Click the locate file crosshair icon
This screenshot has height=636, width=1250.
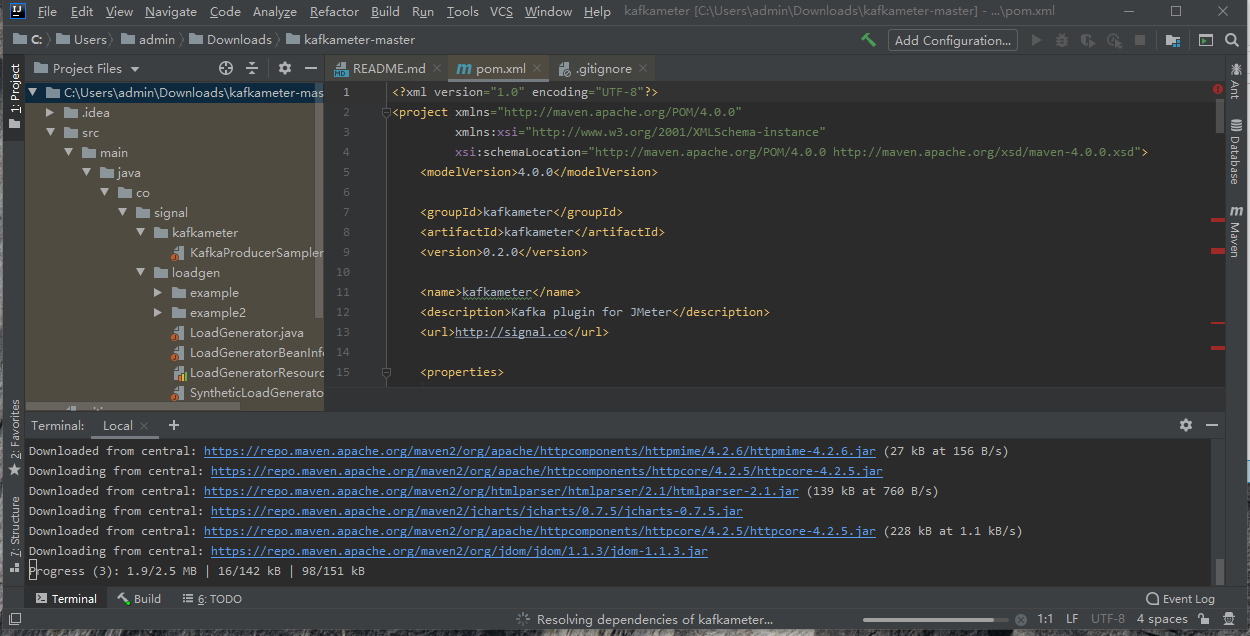pyautogui.click(x=226, y=68)
